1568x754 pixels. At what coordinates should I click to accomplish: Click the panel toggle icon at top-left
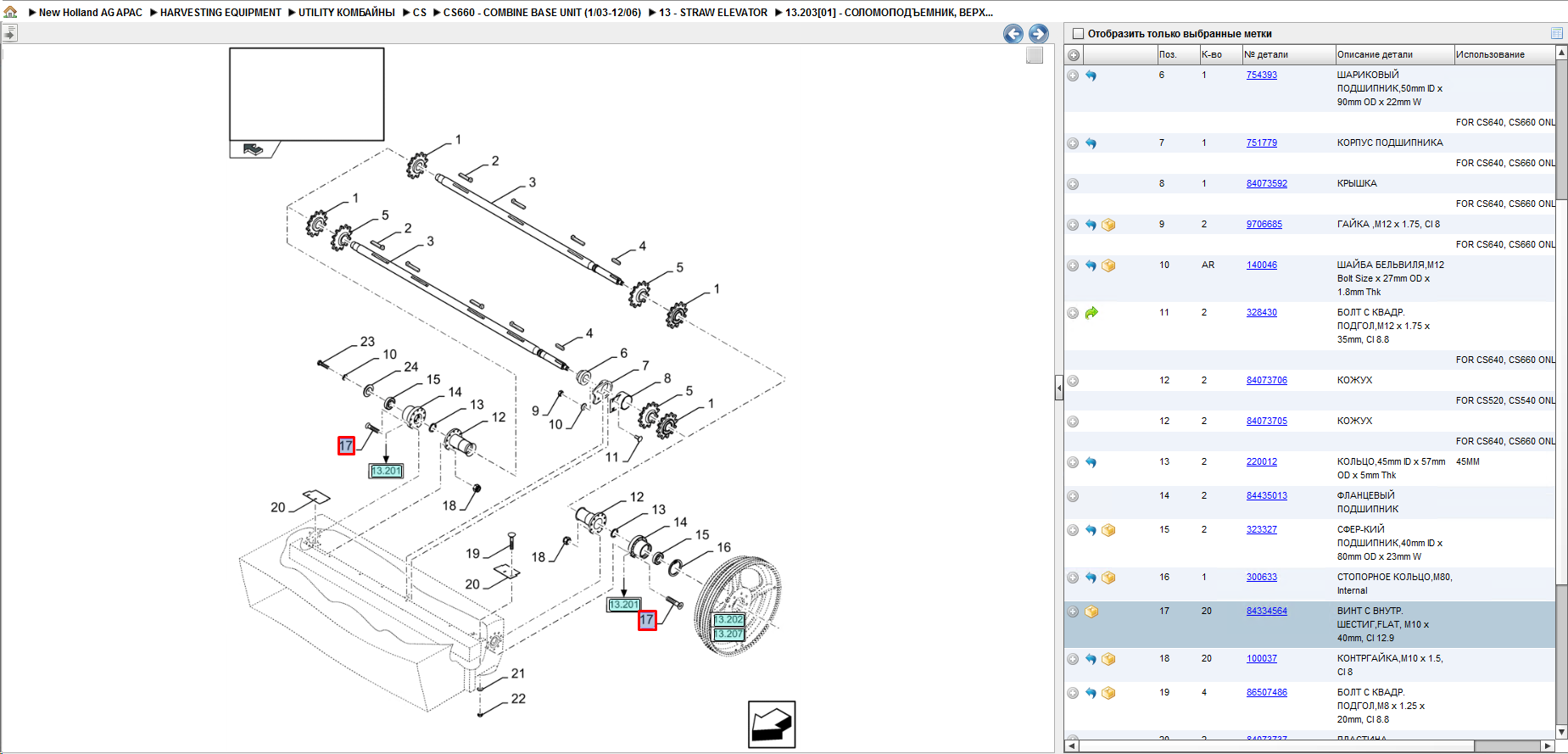9,33
